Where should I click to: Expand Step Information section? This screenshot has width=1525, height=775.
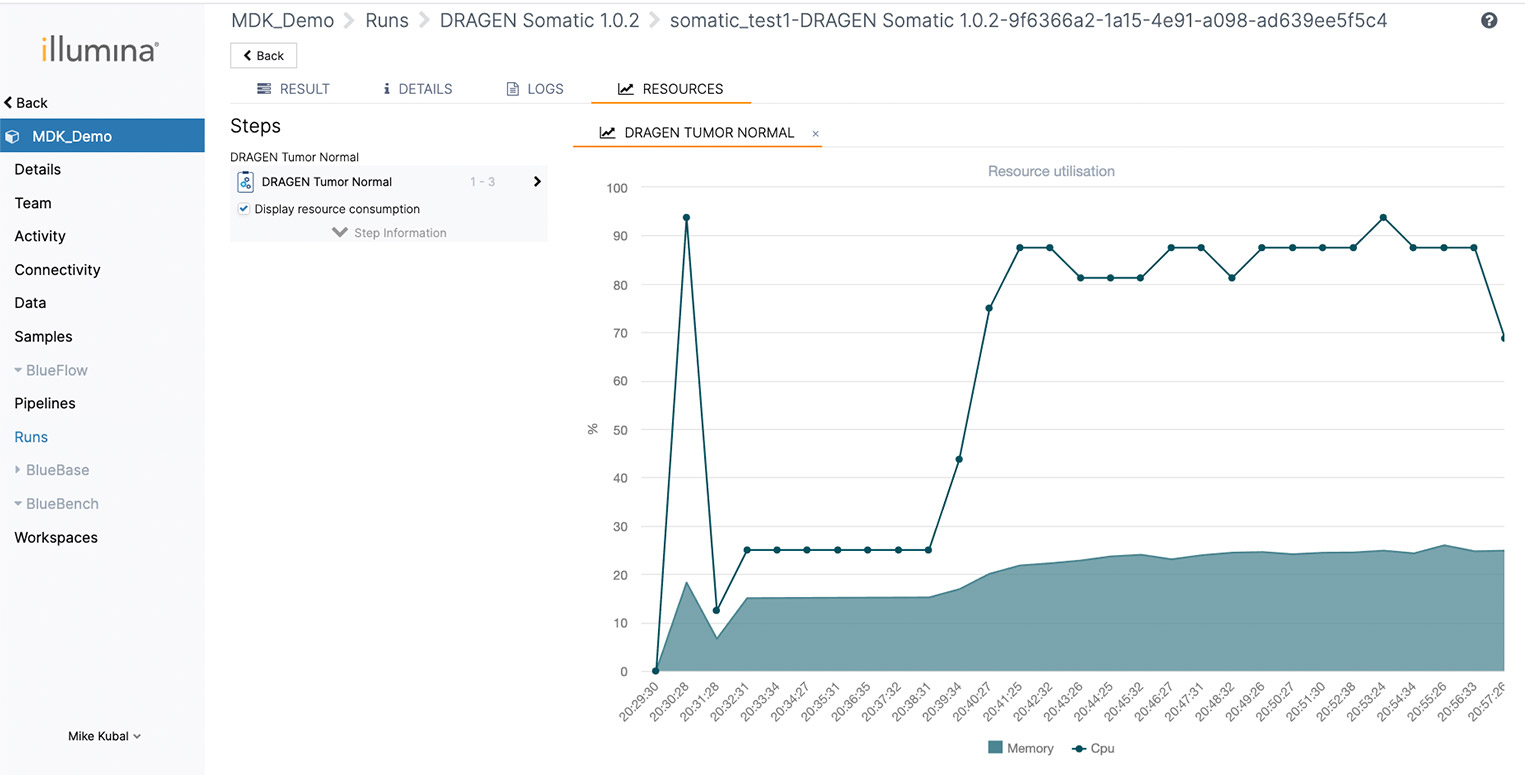[389, 233]
